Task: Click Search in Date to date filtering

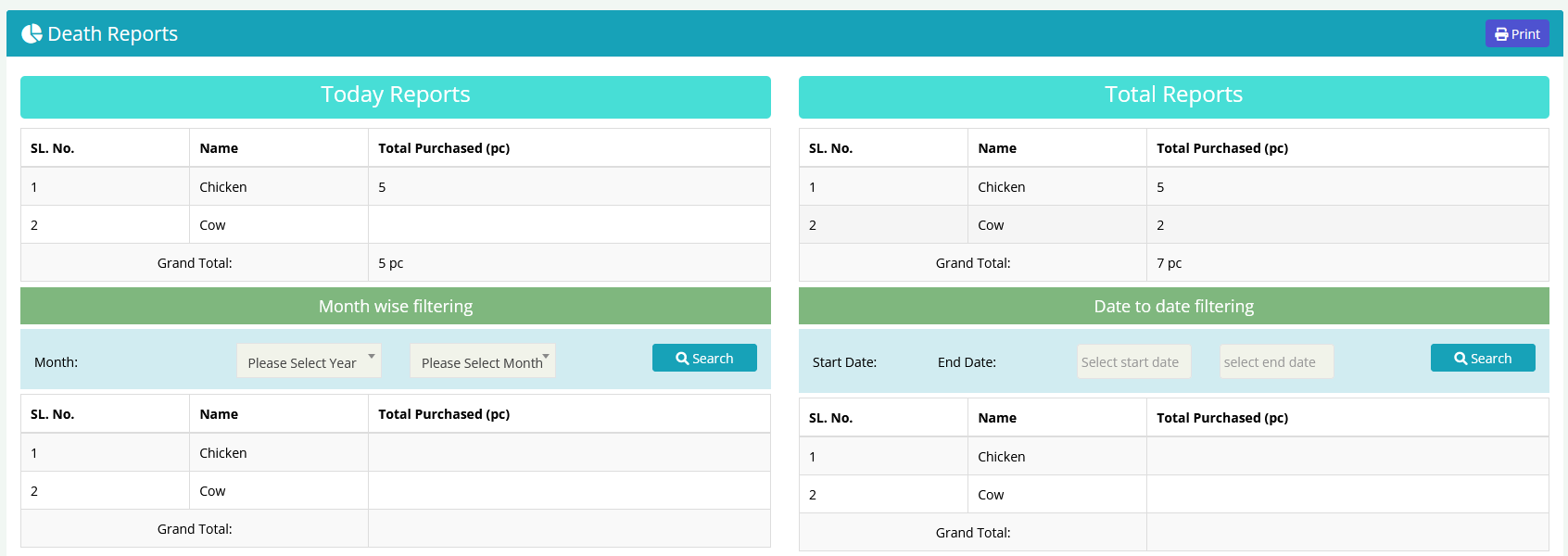Action: click(x=1483, y=359)
